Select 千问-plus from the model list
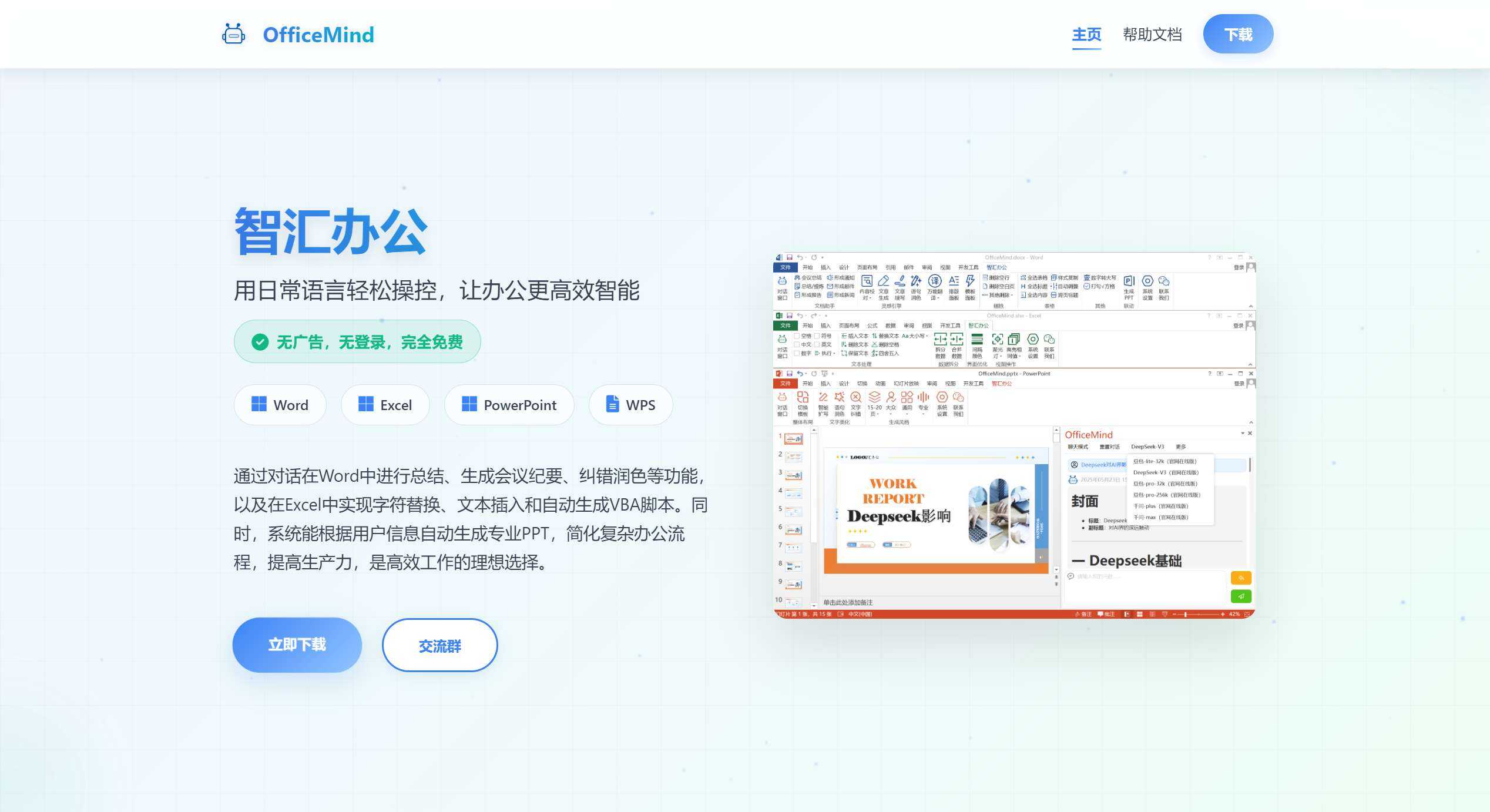The height and width of the screenshot is (812, 1490). pos(1160,506)
